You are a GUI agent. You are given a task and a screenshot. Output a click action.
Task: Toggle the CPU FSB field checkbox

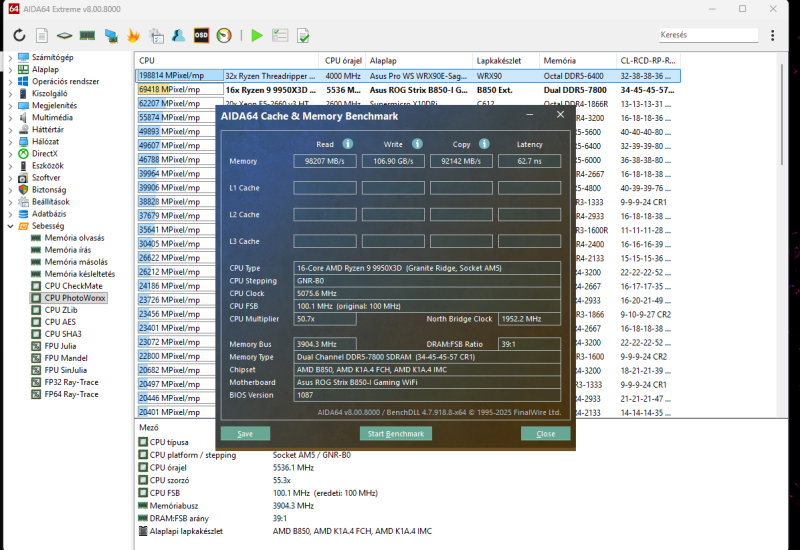tap(143, 493)
